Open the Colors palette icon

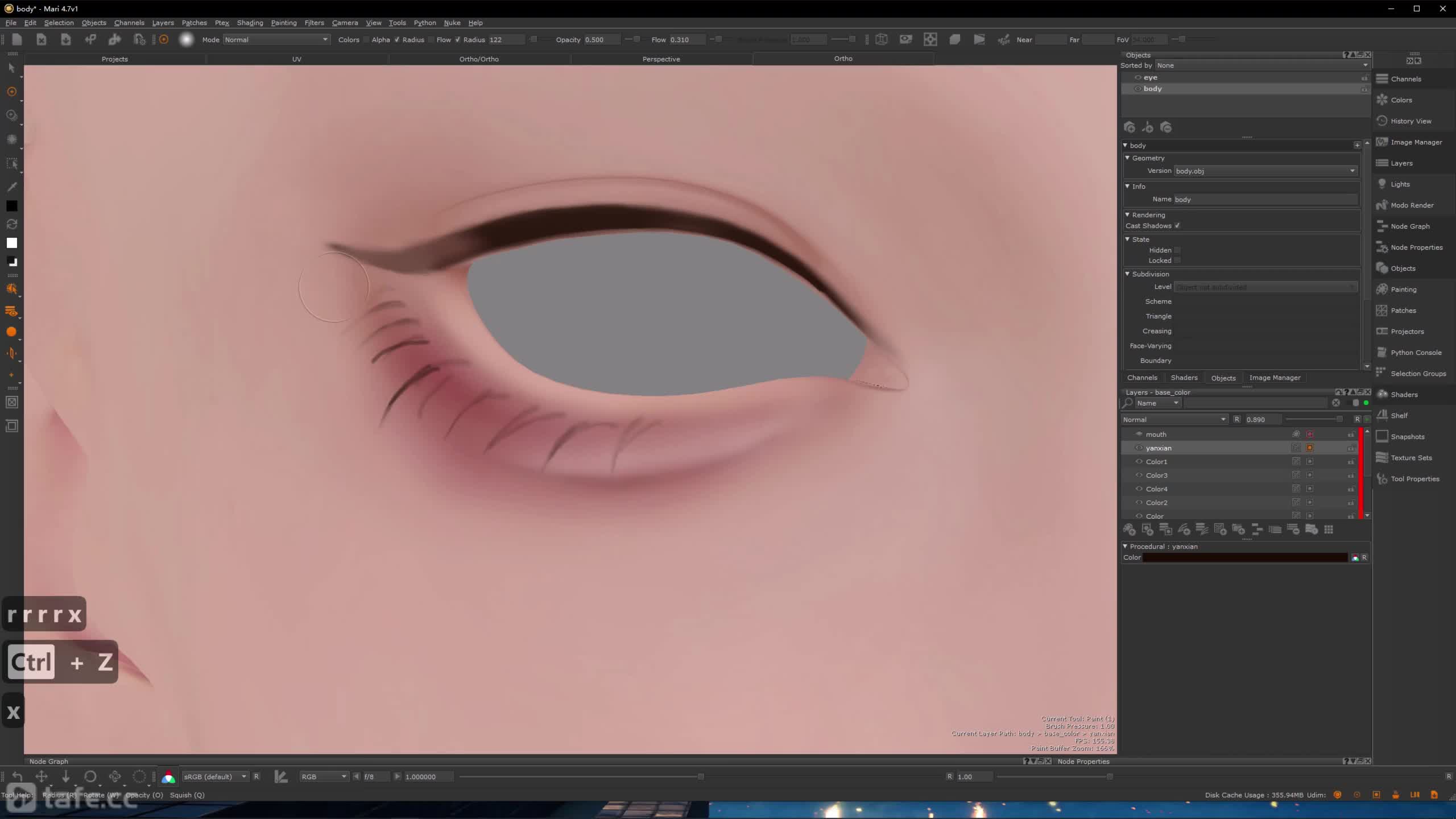point(1382,100)
